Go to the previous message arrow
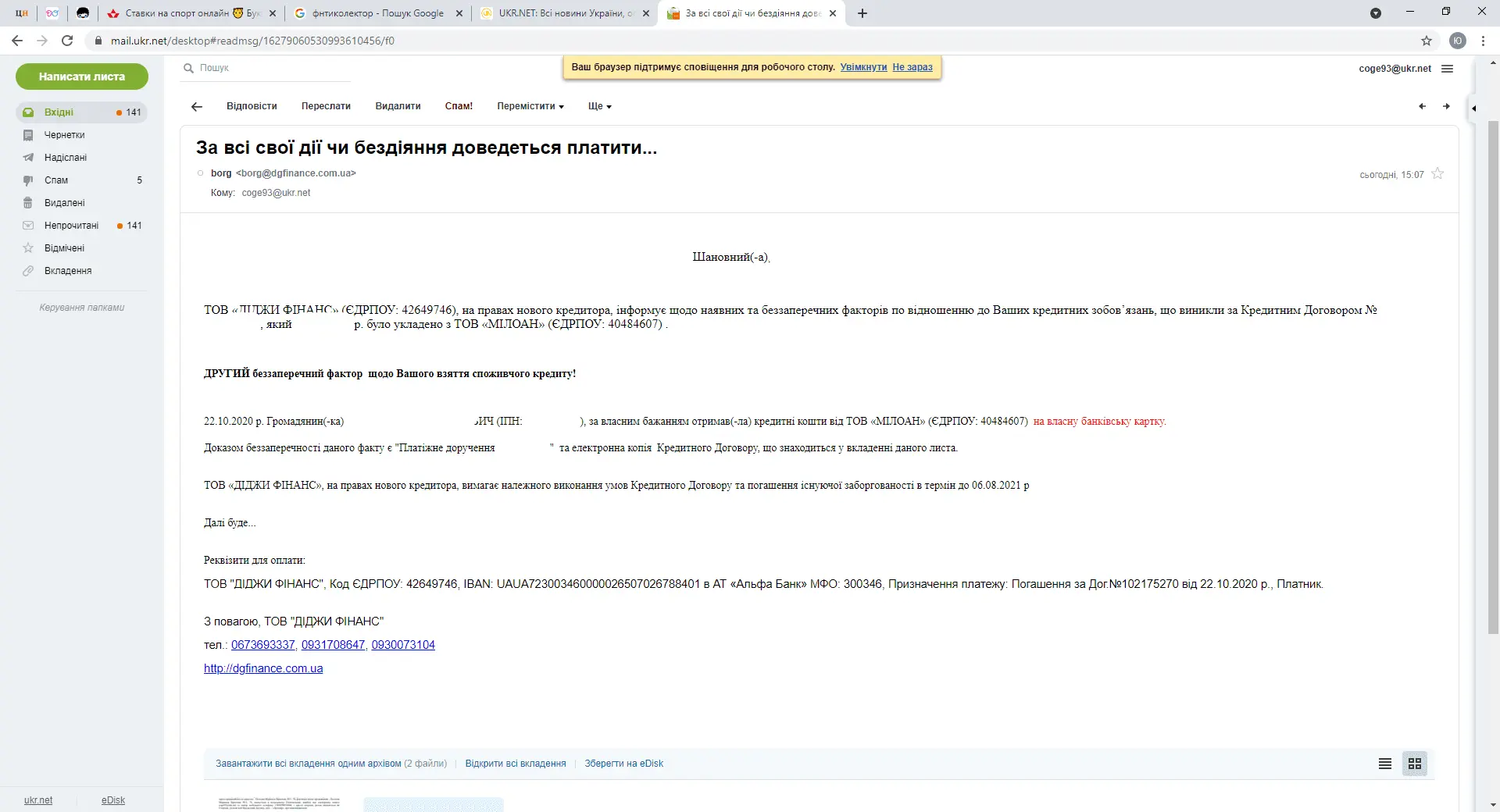Screen dimensions: 1500x812 click(1422, 106)
